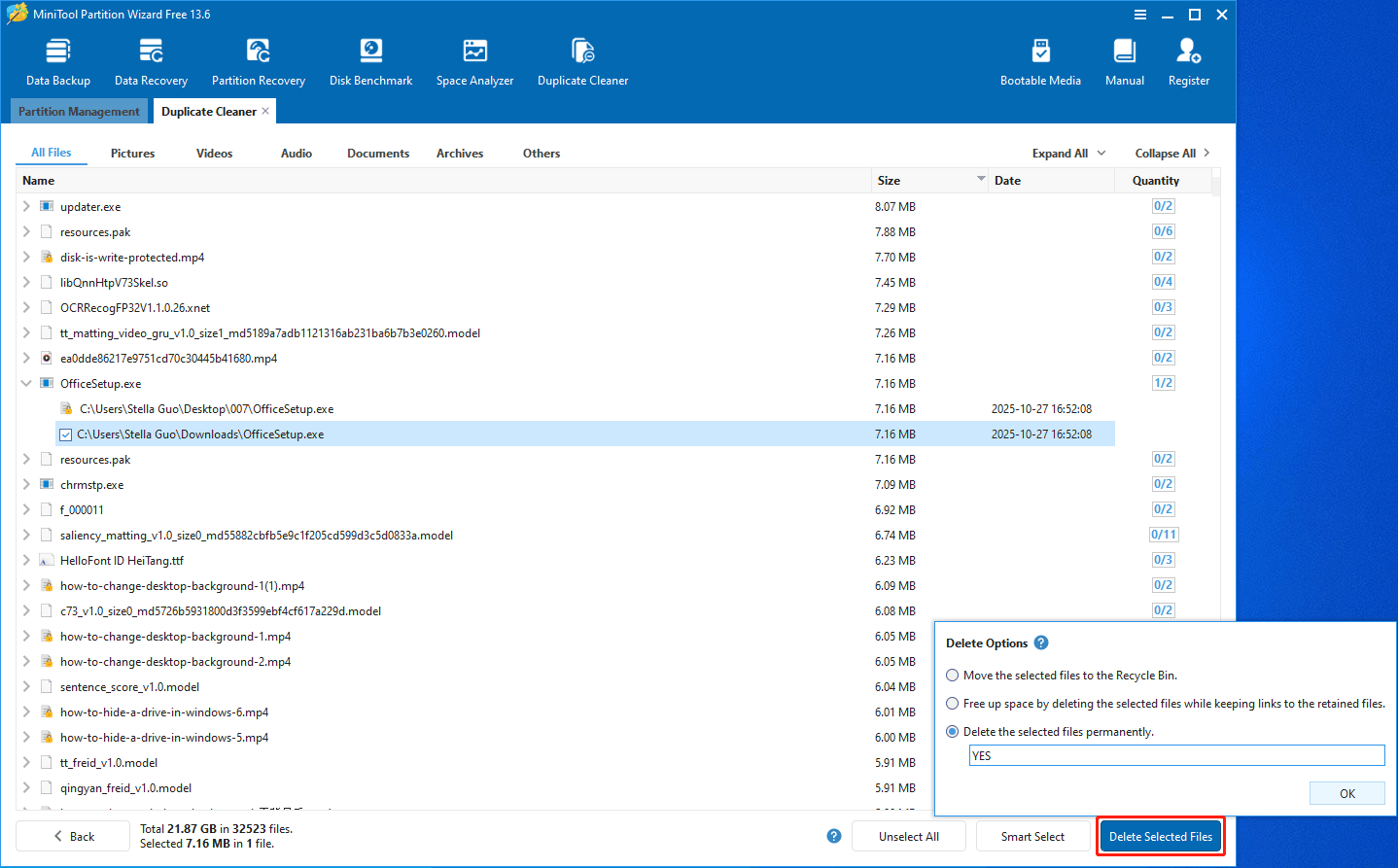
Task: Open Disk Benchmark
Action: click(370, 62)
